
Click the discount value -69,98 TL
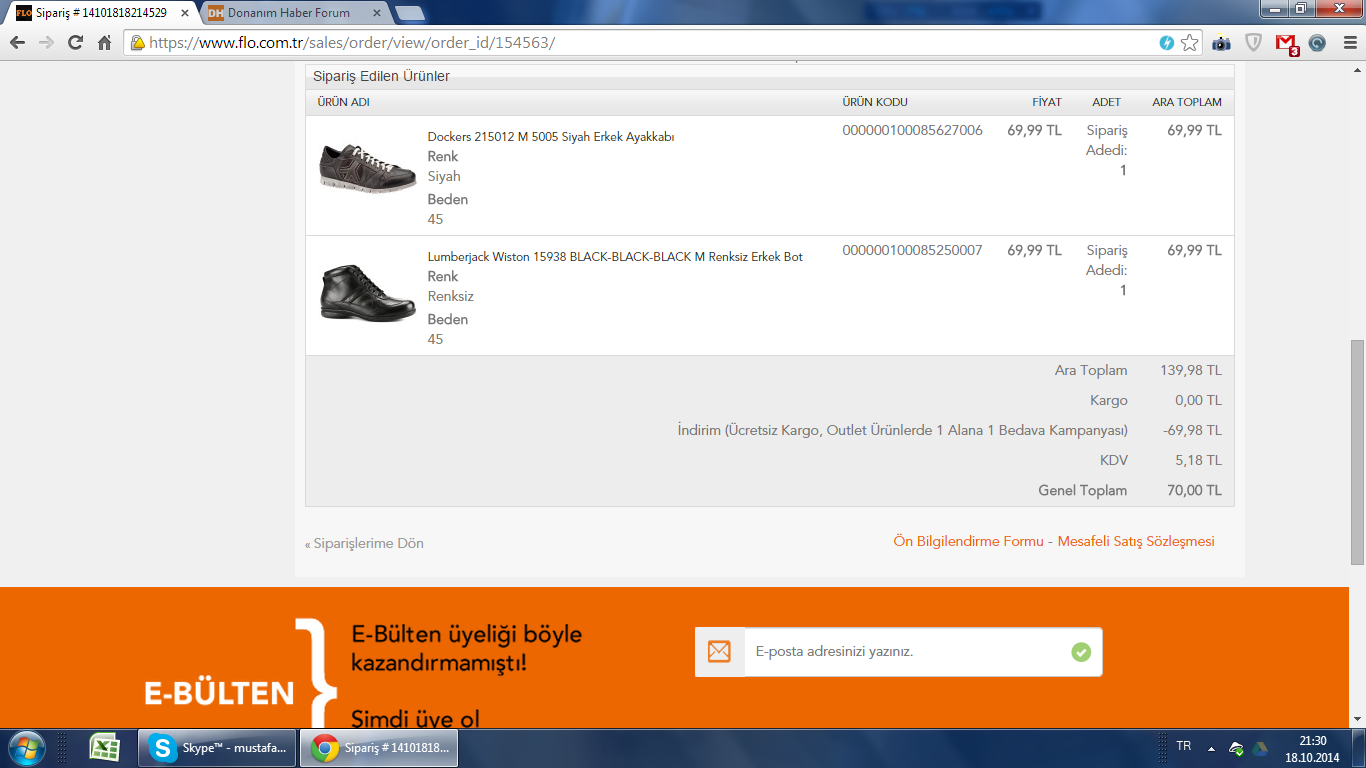(1192, 431)
